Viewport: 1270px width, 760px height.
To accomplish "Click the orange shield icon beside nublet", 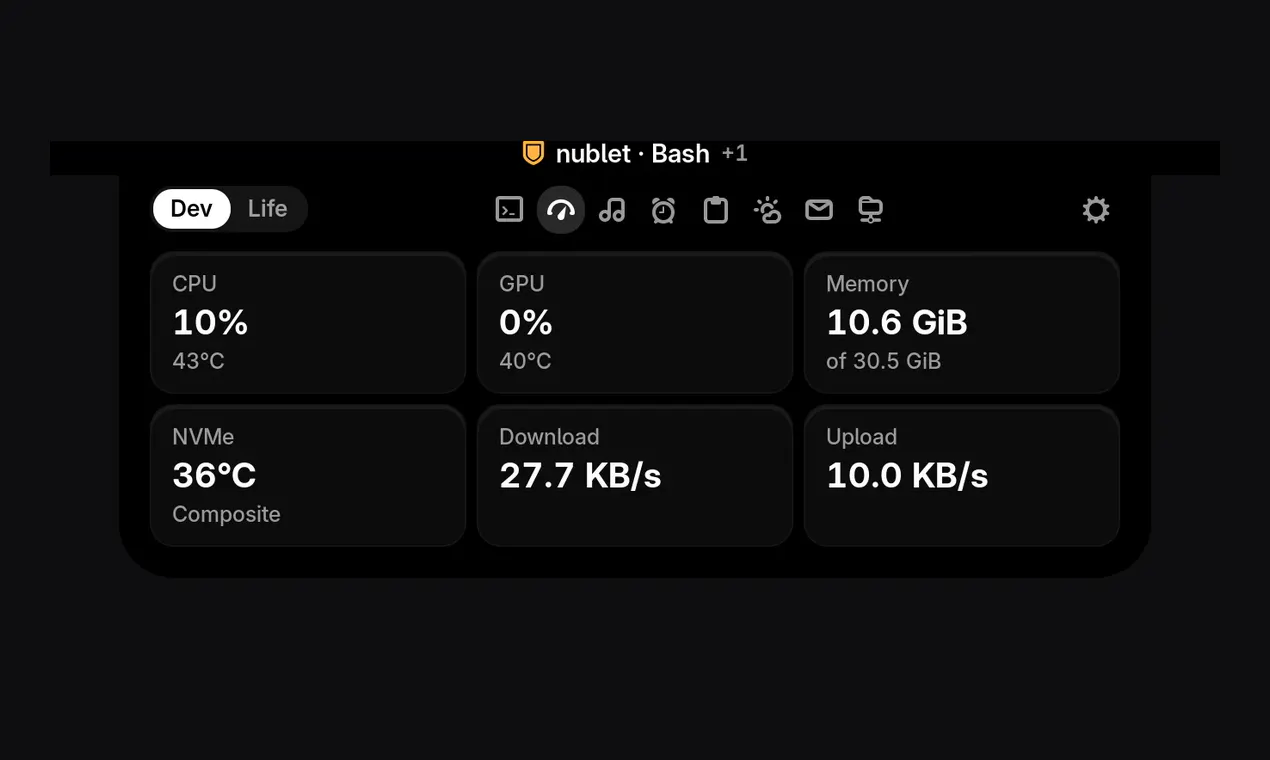I will [x=533, y=153].
